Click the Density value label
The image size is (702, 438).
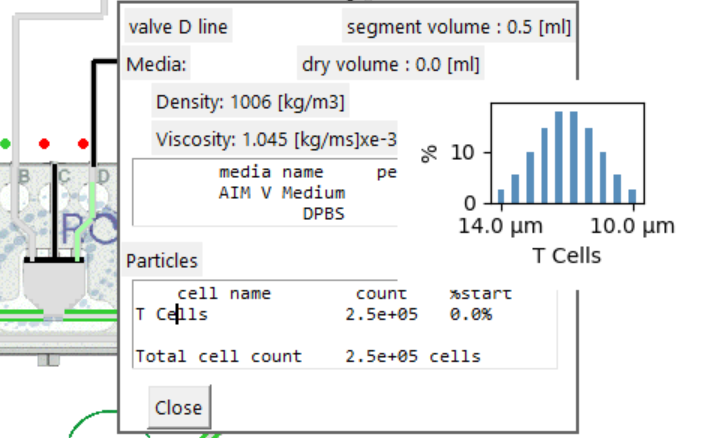[x=251, y=102]
